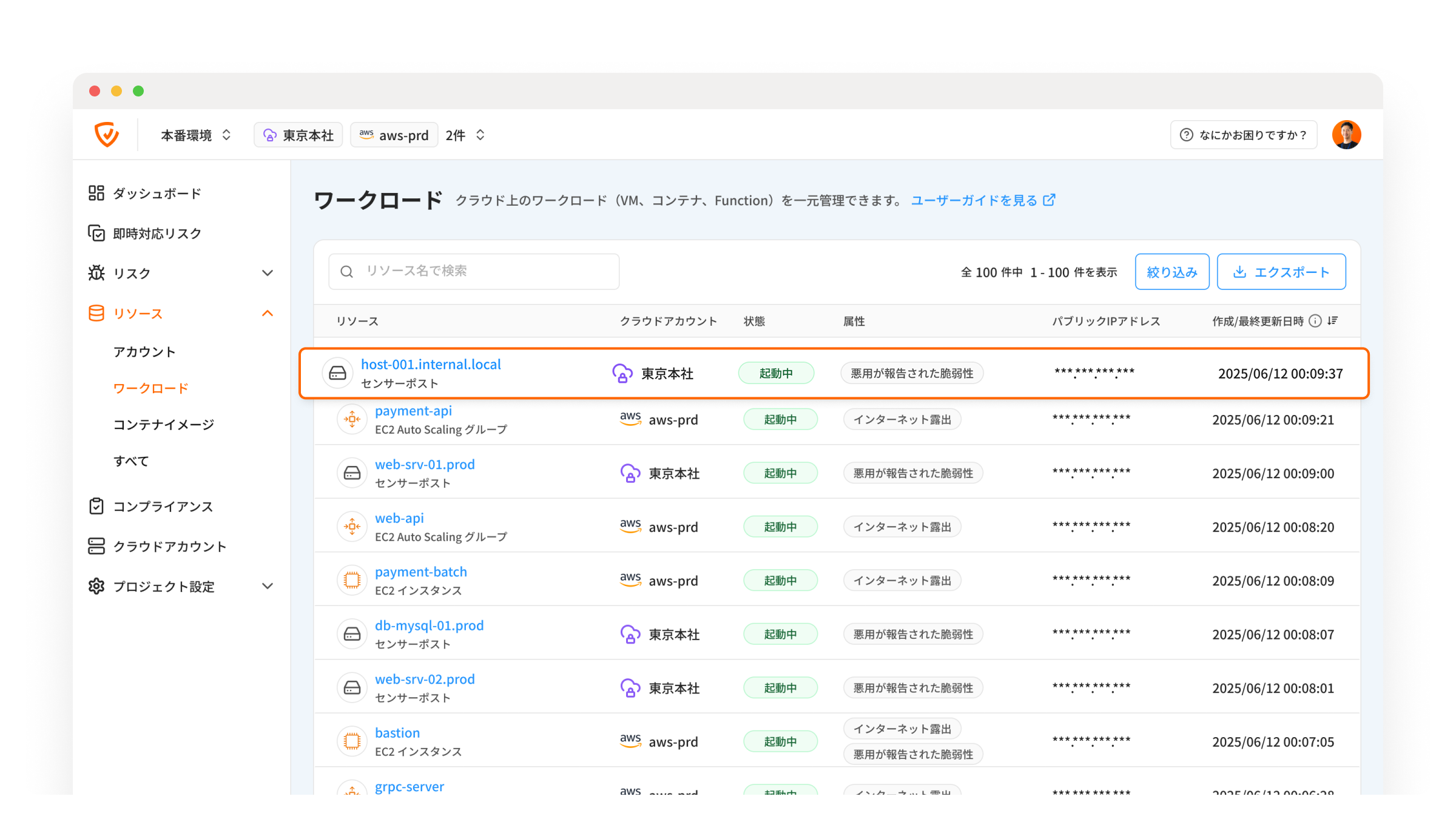Collapse the リソース menu chevron
1456x819 pixels.
pos(268,313)
